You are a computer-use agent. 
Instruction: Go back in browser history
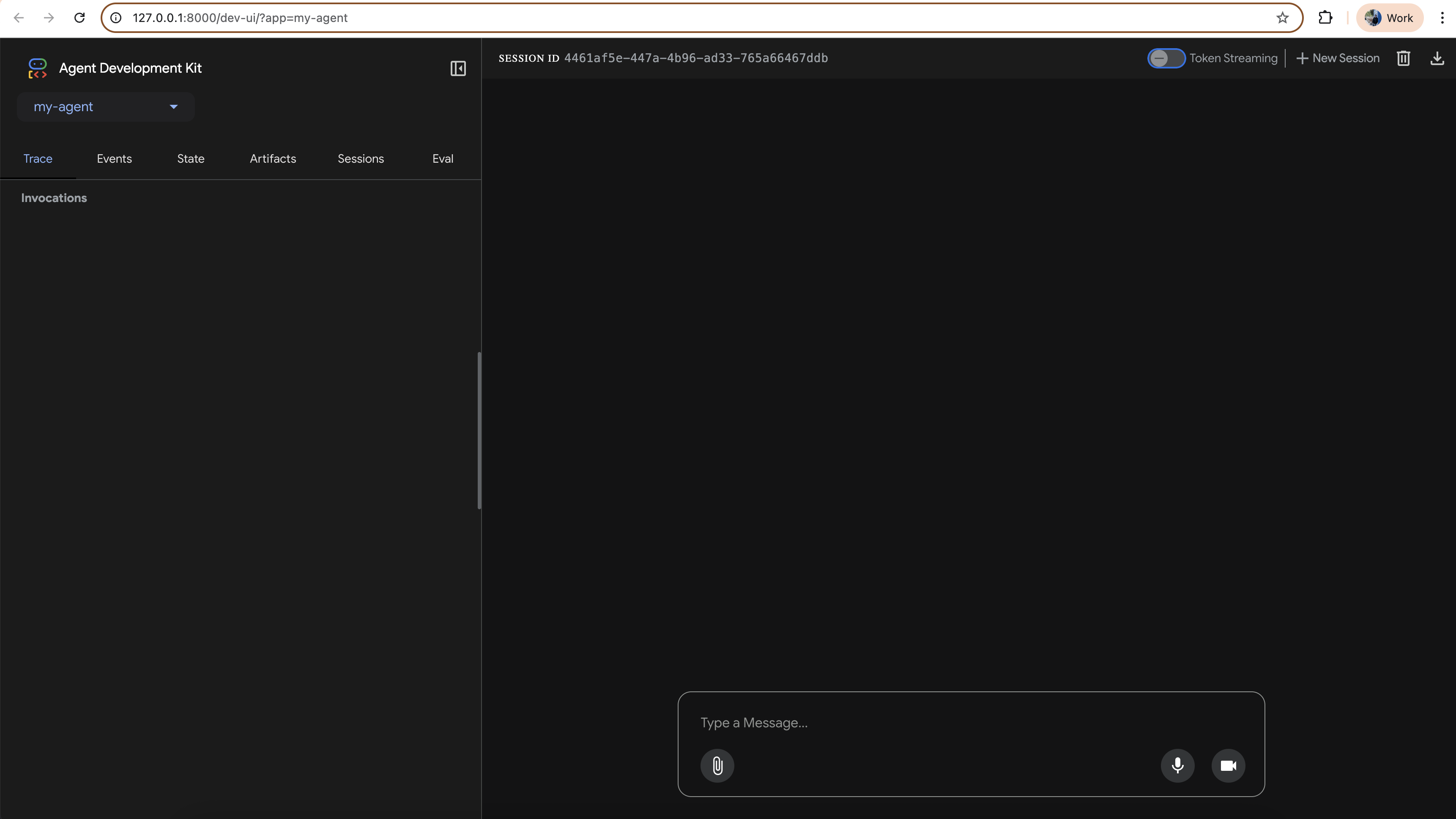[19, 17]
